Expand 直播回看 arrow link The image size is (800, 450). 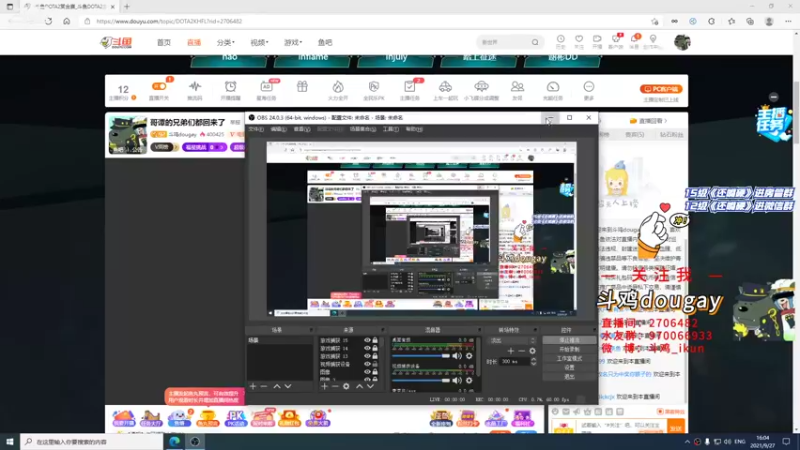point(649,121)
